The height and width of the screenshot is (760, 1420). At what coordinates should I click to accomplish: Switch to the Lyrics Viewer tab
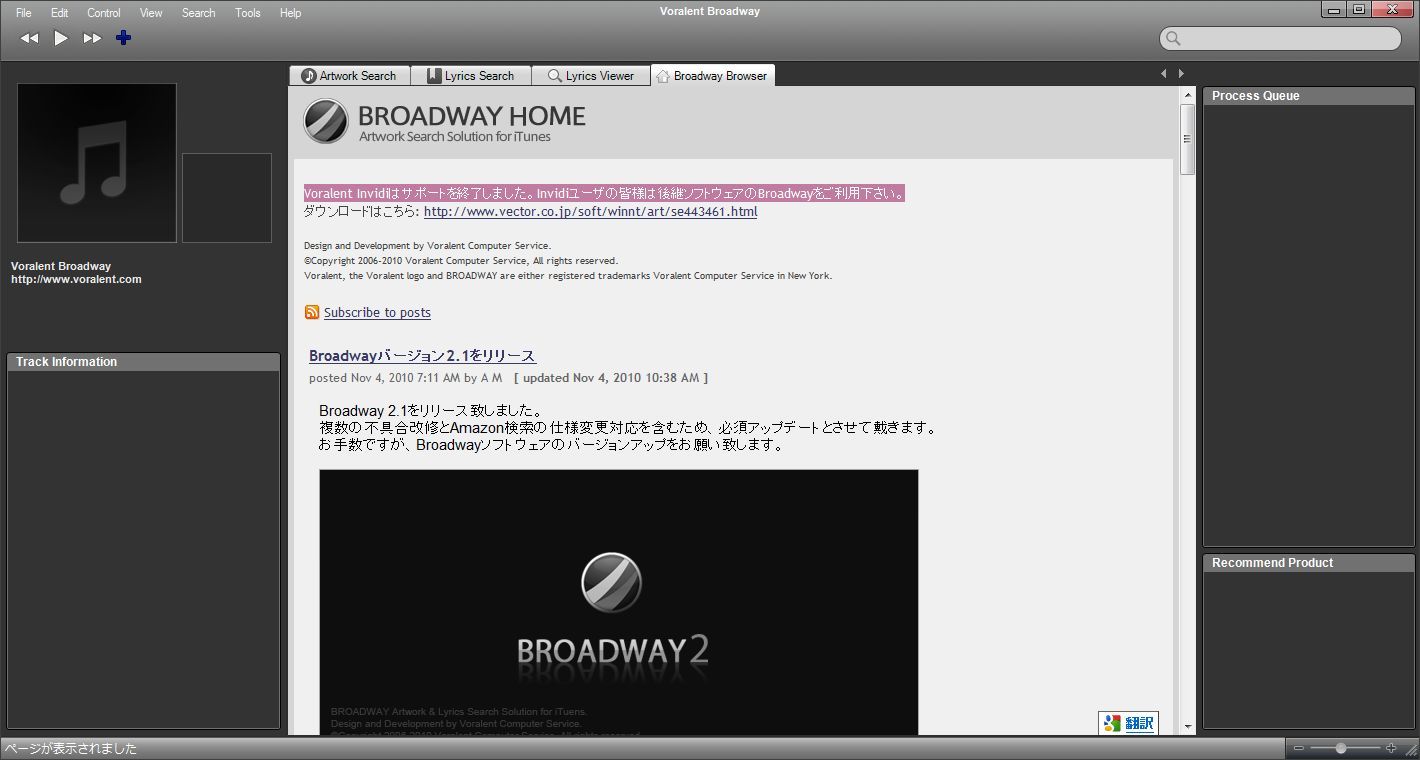coord(590,76)
